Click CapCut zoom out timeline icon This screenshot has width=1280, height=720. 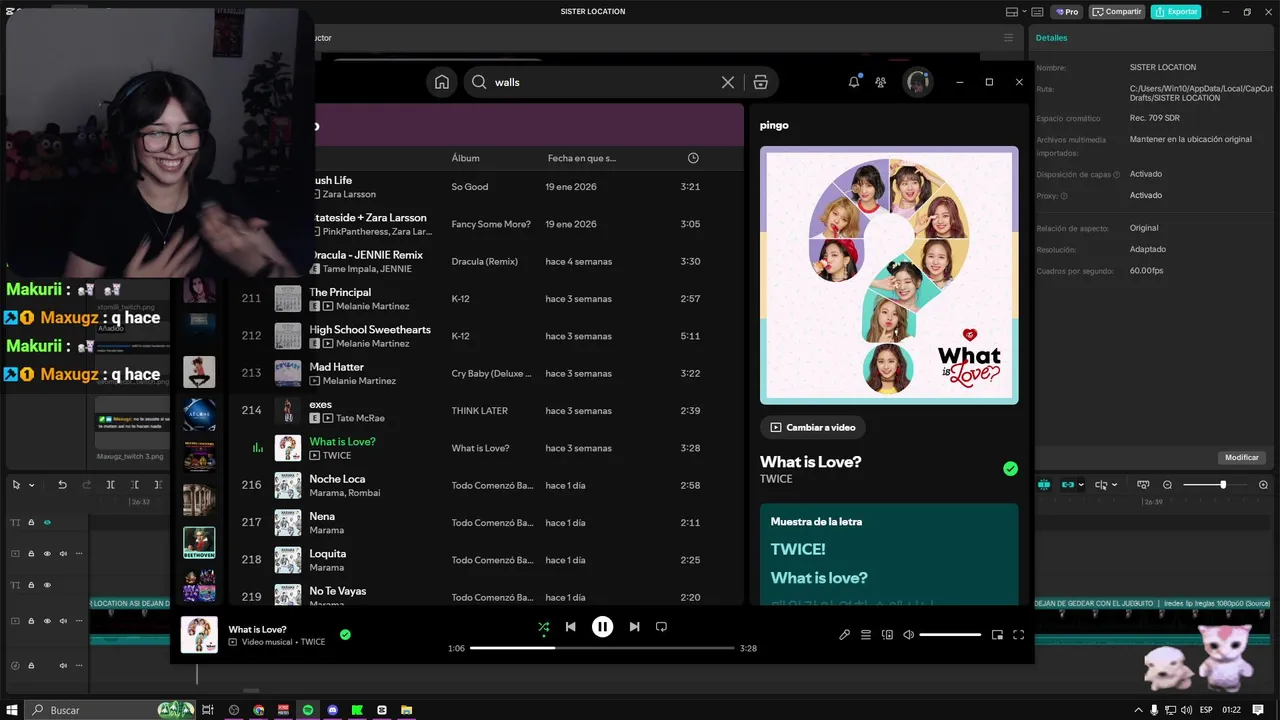pyautogui.click(x=1167, y=485)
